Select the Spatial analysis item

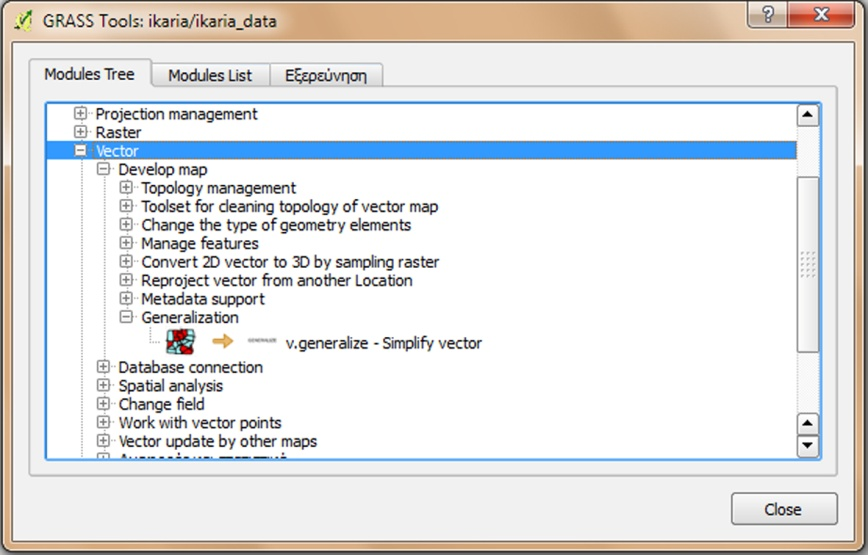click(170, 386)
